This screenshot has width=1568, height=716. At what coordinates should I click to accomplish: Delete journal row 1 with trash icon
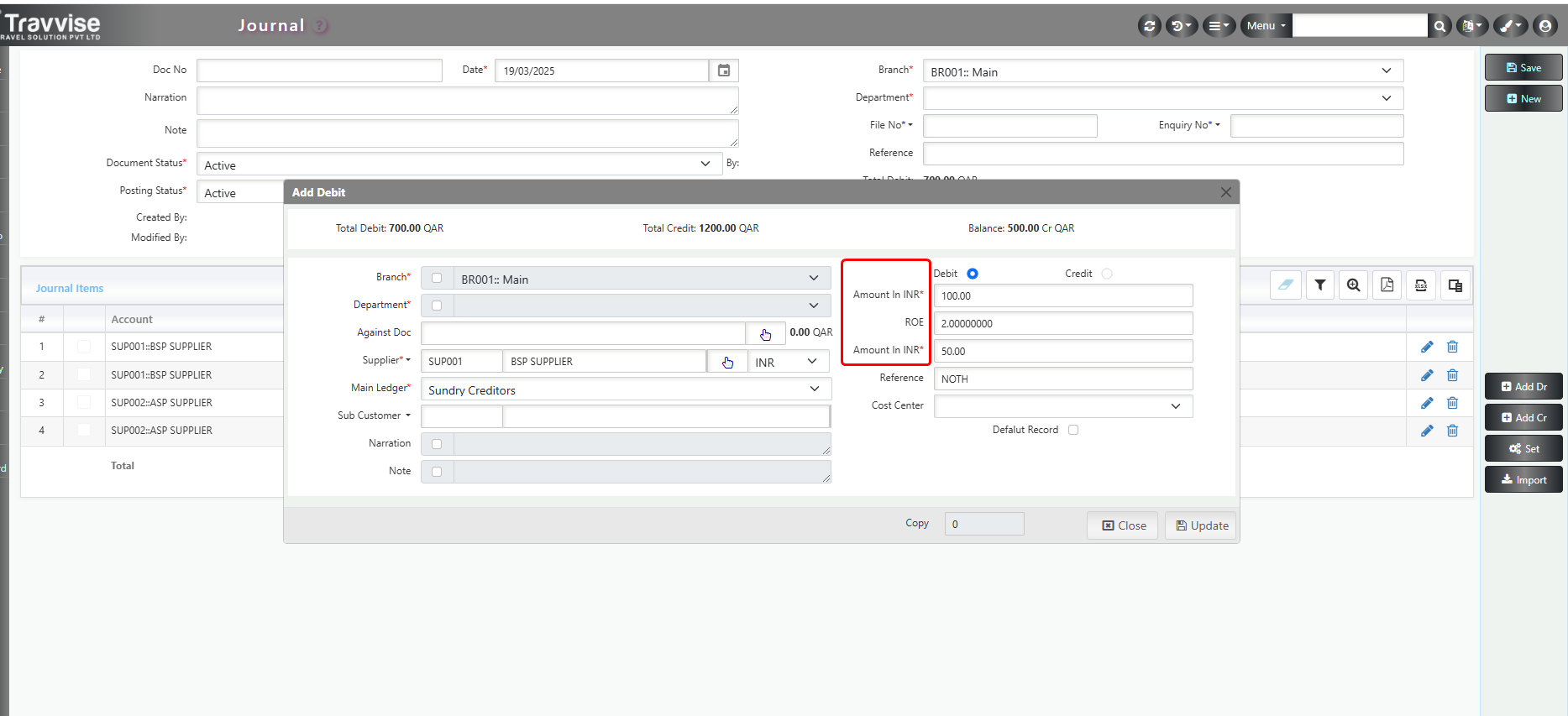1452,347
